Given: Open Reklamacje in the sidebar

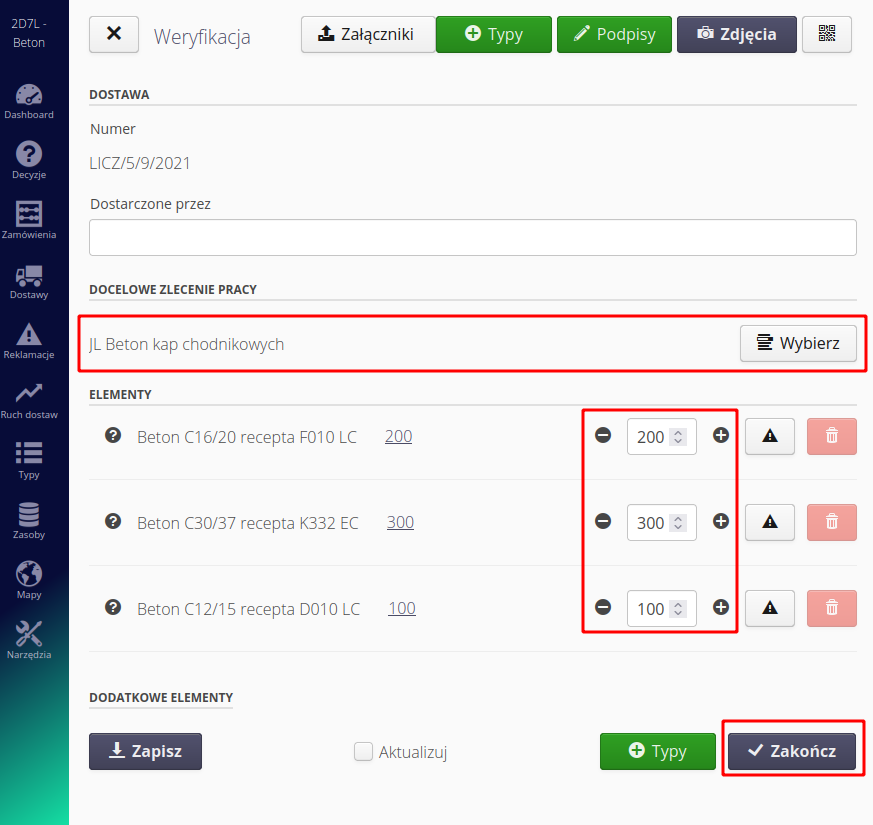Looking at the screenshot, I should coord(29,341).
